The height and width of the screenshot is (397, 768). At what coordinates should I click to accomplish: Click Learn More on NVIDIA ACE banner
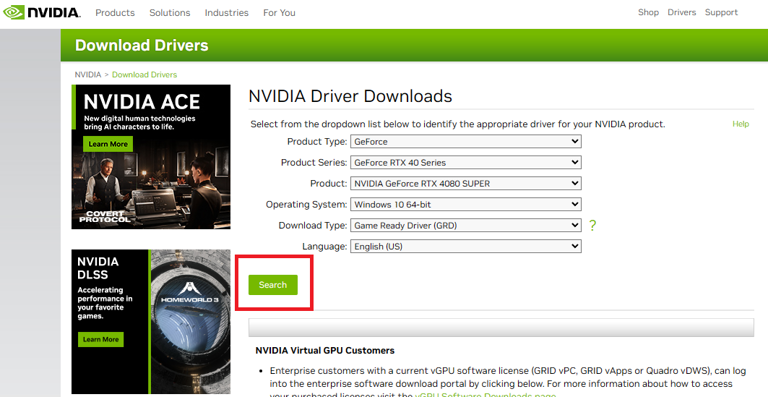point(108,144)
